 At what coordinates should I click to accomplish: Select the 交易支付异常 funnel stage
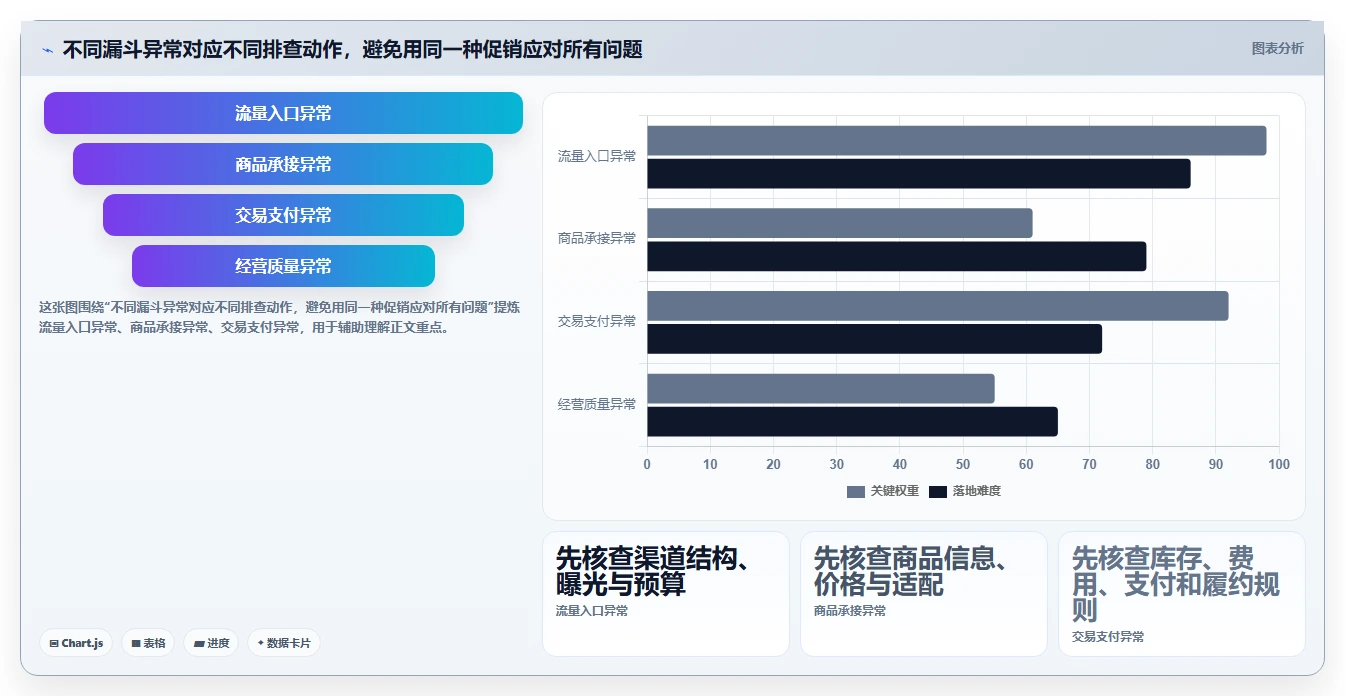point(283,215)
